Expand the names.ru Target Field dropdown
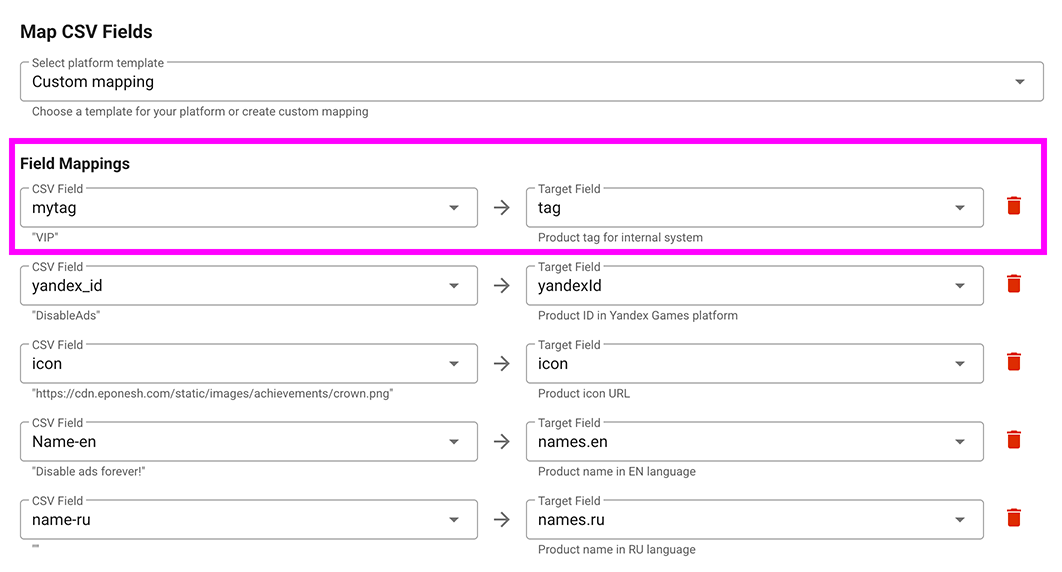This screenshot has width=1062, height=572. 754,520
